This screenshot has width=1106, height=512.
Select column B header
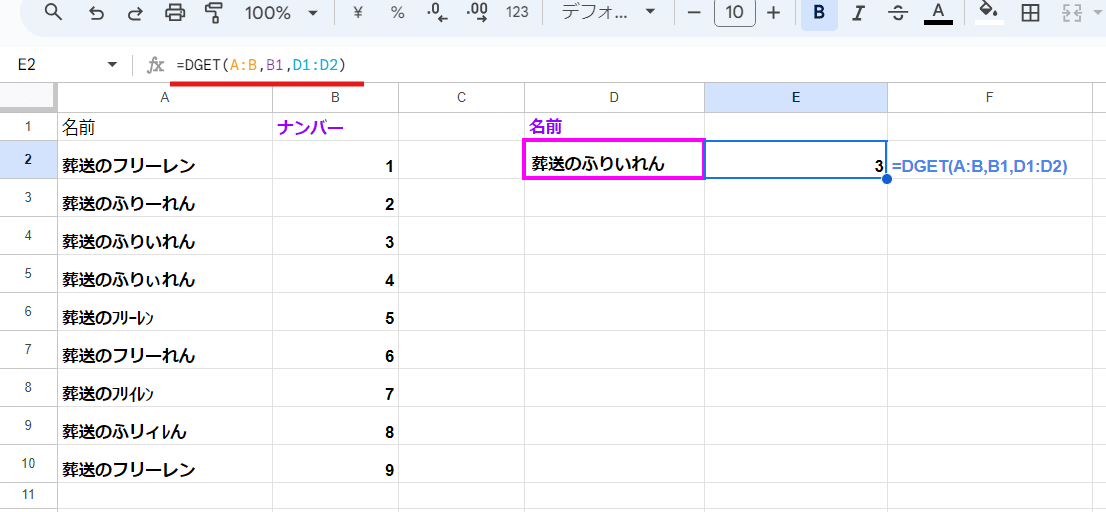[x=336, y=97]
